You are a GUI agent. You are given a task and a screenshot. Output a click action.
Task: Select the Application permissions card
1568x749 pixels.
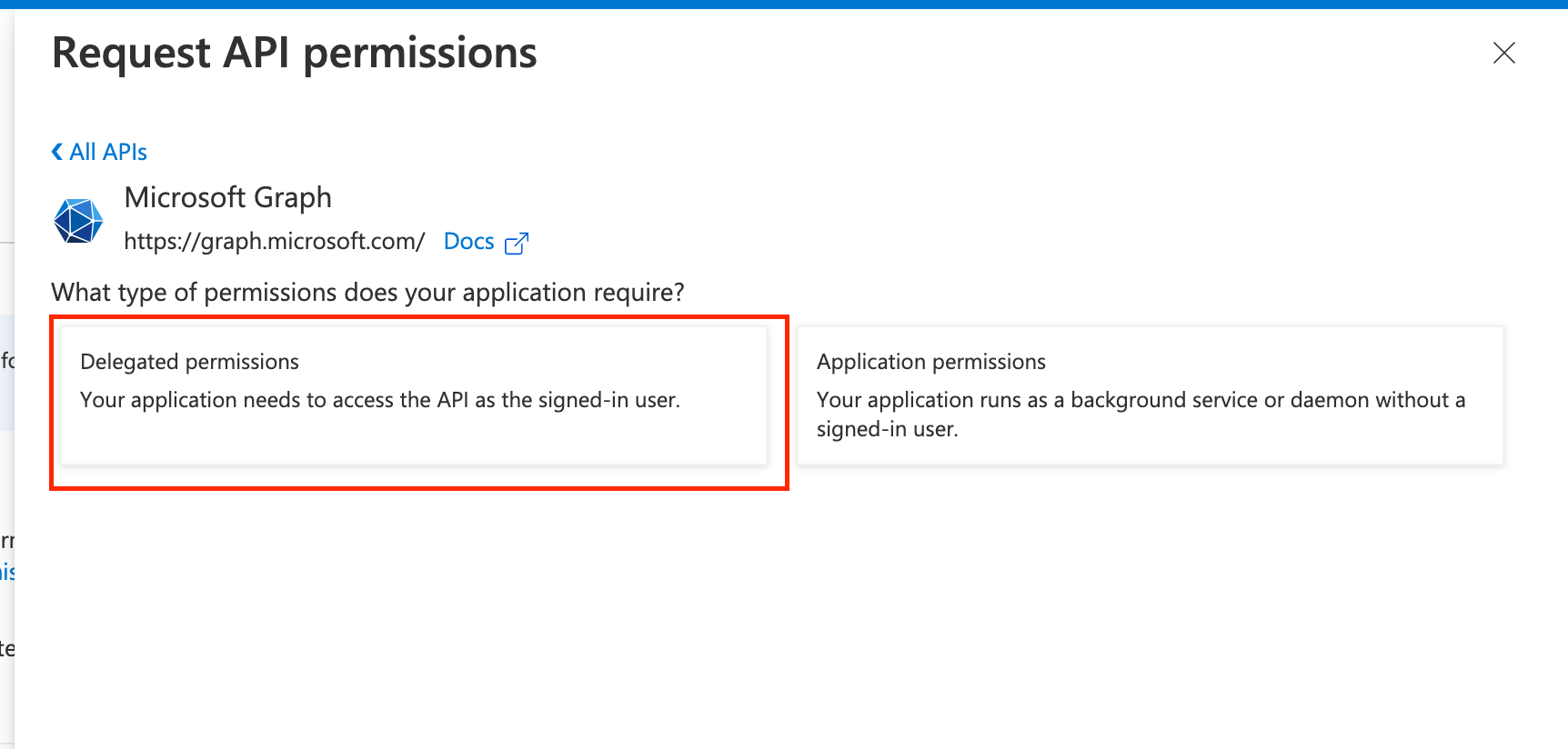coord(1151,395)
